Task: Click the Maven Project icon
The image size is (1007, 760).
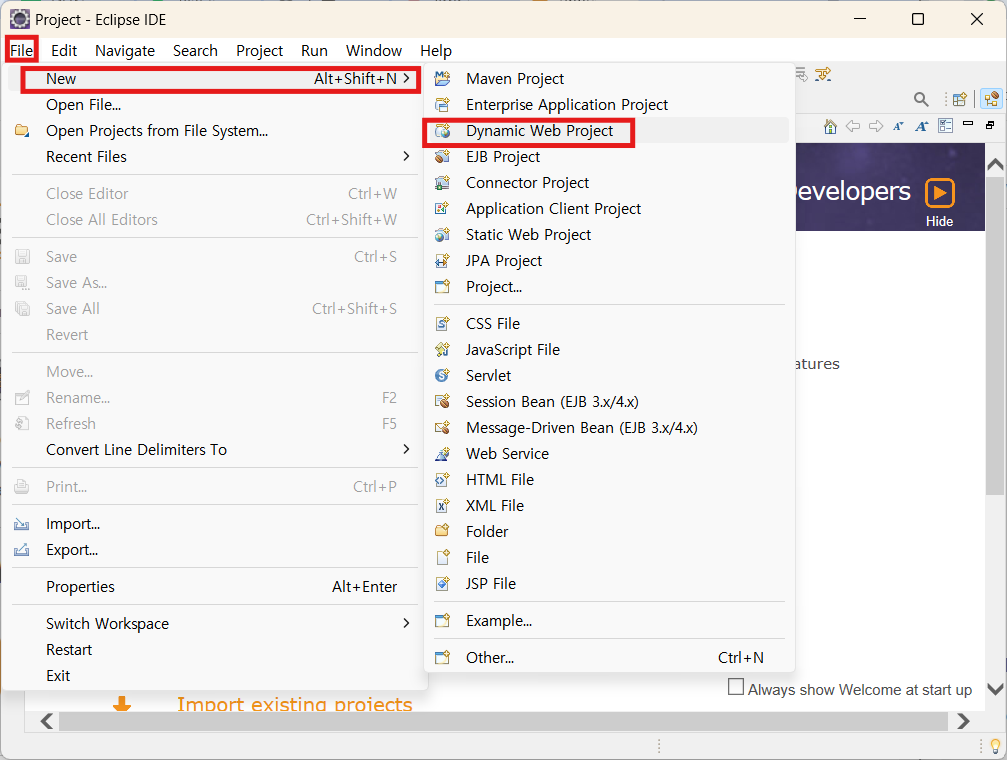Action: point(442,78)
